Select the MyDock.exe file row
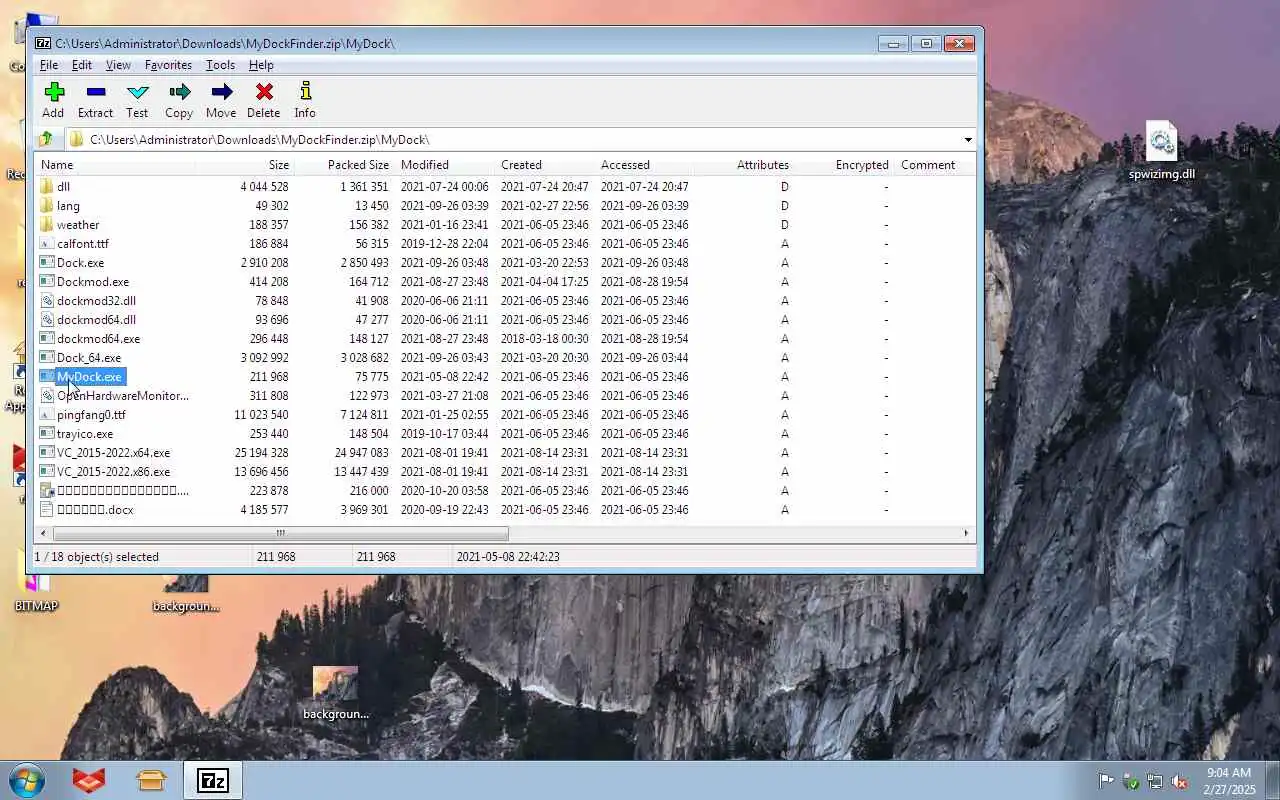1280x800 pixels. coord(505,376)
